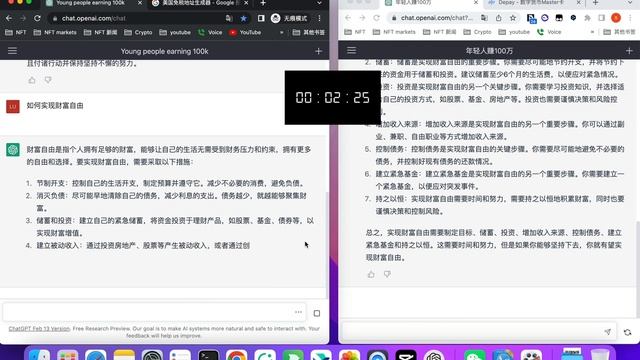Image resolution: width=640 pixels, height=360 pixels.
Task: Open Terminal from the Dock
Action: pos(208,356)
